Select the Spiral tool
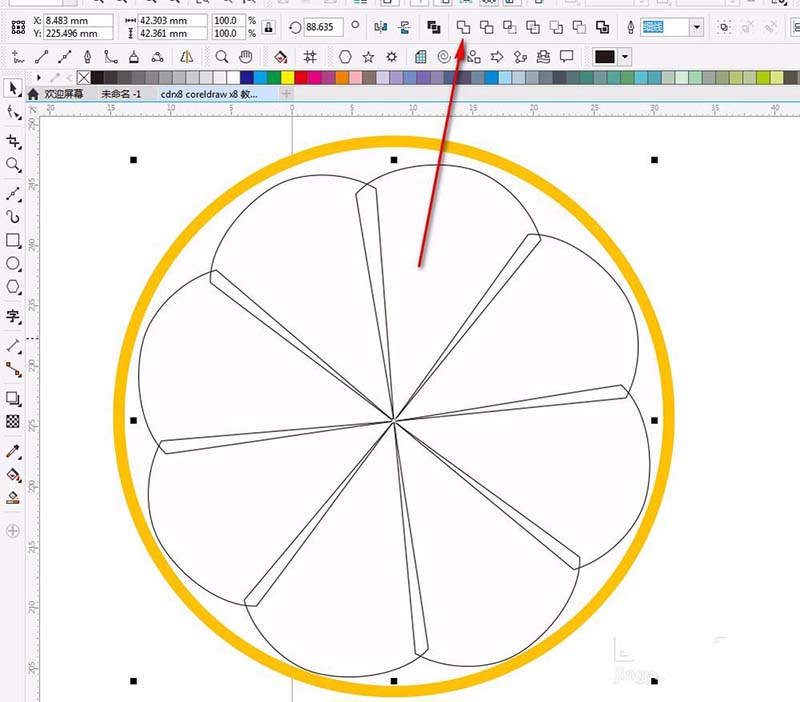The image size is (800, 702). (x=444, y=57)
